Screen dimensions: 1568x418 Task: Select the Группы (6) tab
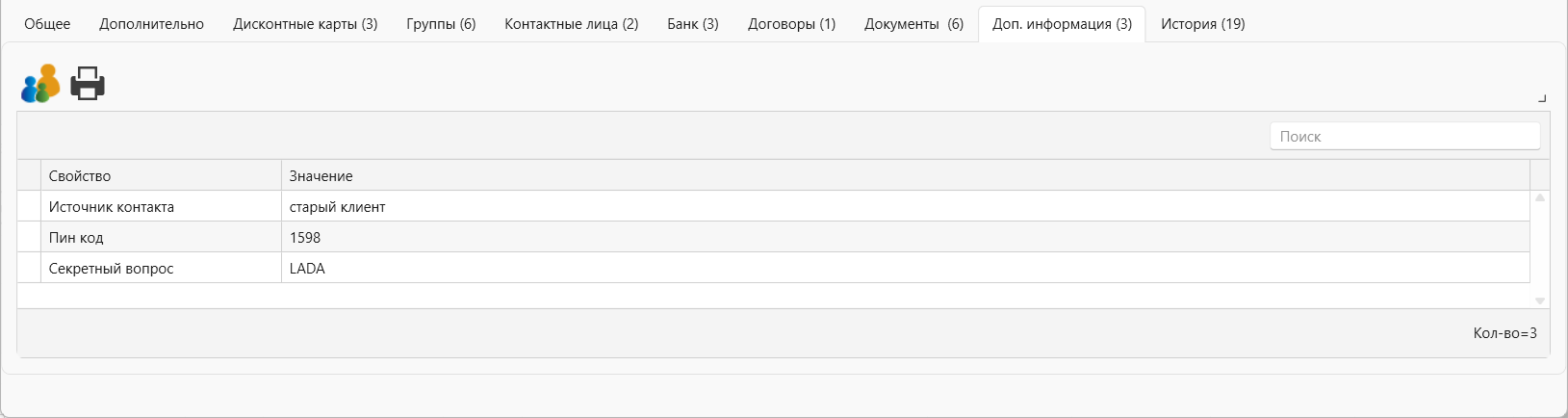click(x=441, y=24)
